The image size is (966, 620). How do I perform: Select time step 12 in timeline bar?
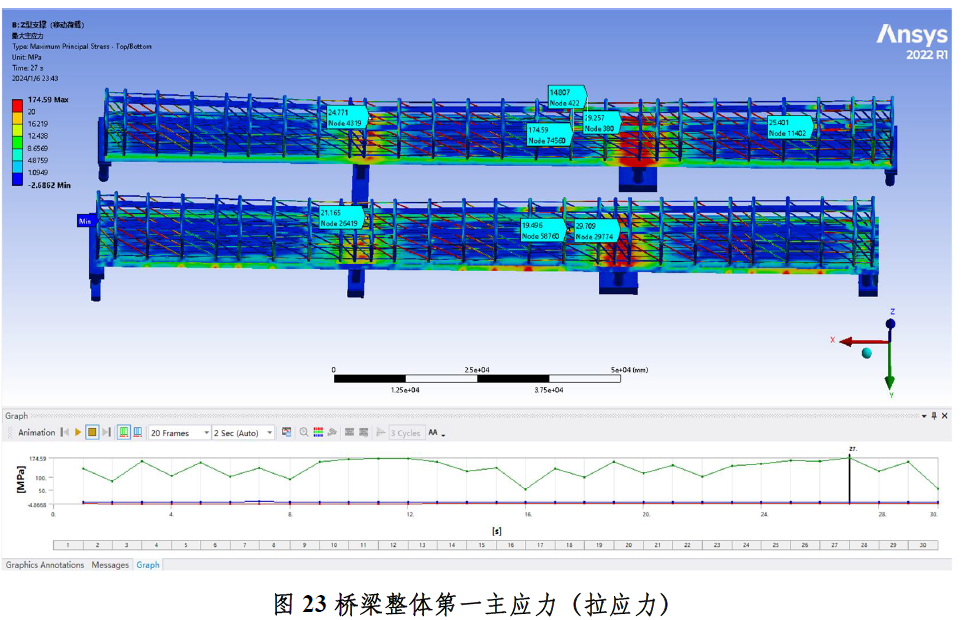tap(392, 545)
